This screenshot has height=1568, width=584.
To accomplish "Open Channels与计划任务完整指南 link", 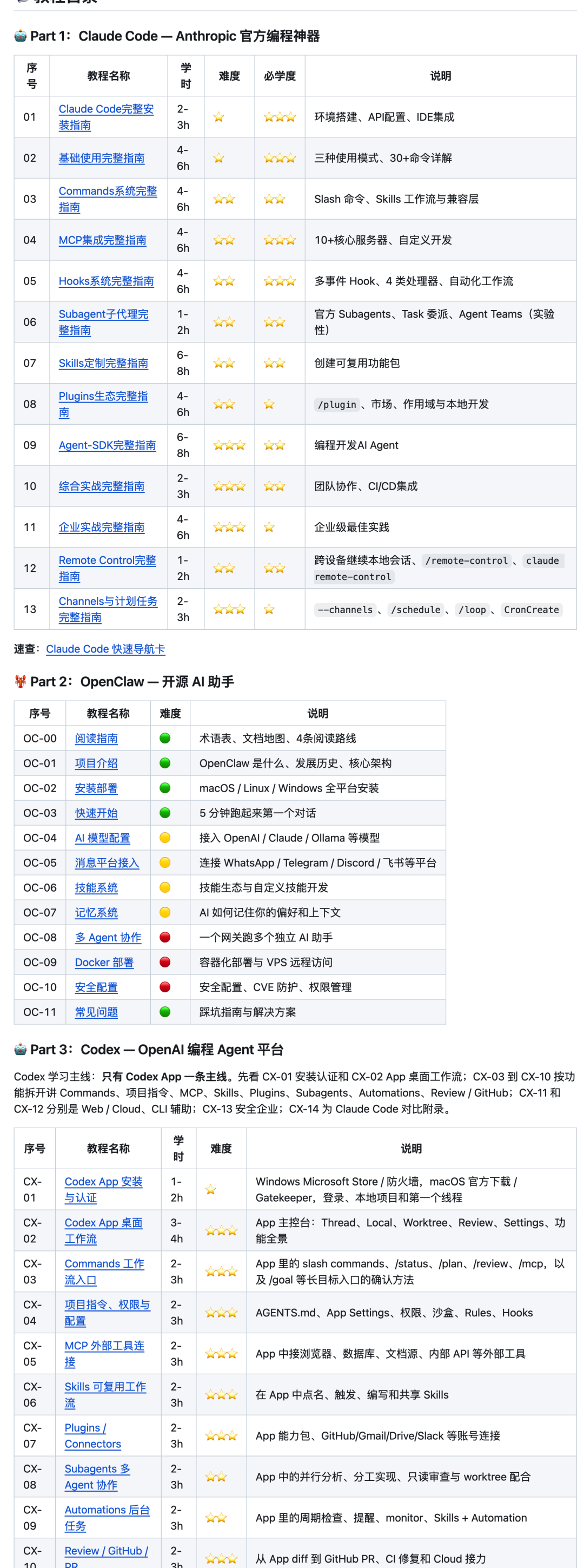I will click(108, 609).
